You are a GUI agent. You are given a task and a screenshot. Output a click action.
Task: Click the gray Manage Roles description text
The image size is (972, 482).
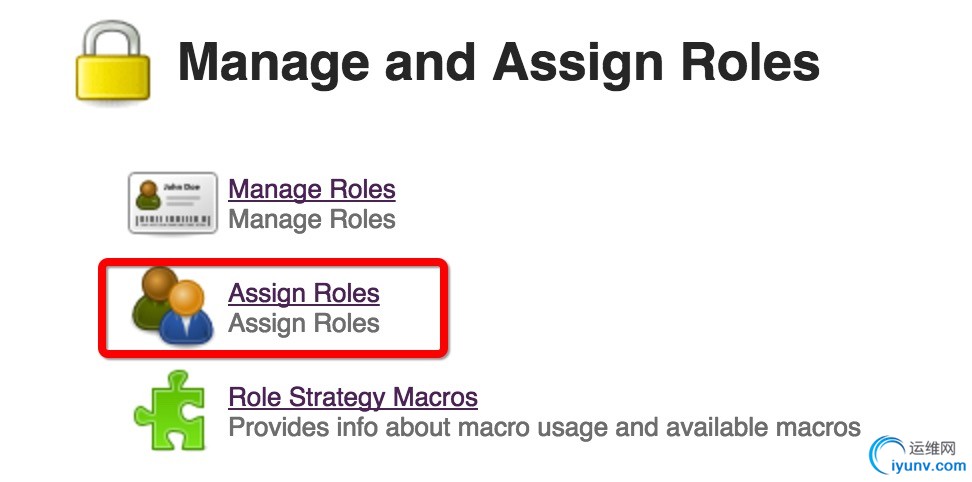click(312, 219)
